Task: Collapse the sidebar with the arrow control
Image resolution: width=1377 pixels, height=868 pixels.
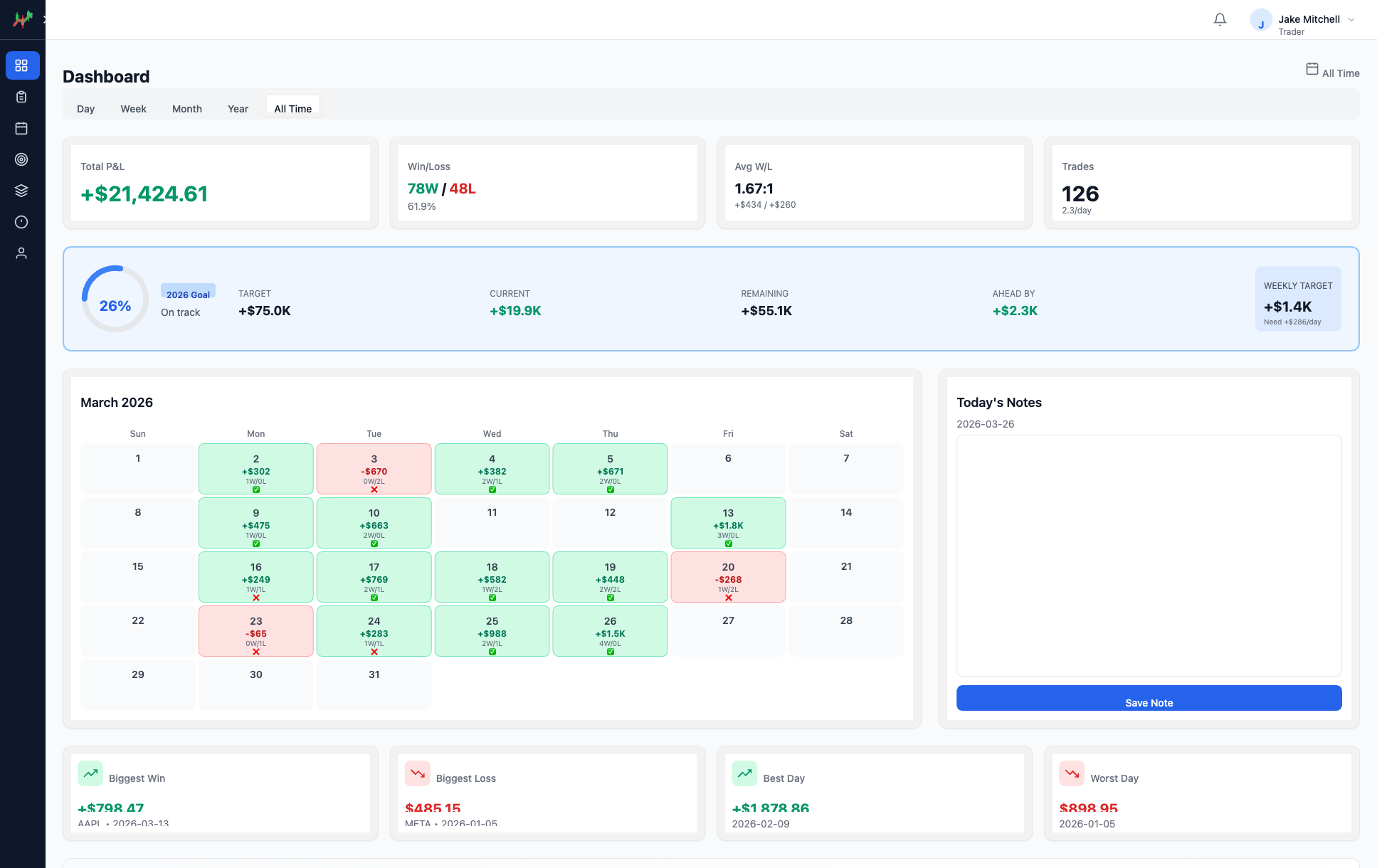Action: click(46, 19)
